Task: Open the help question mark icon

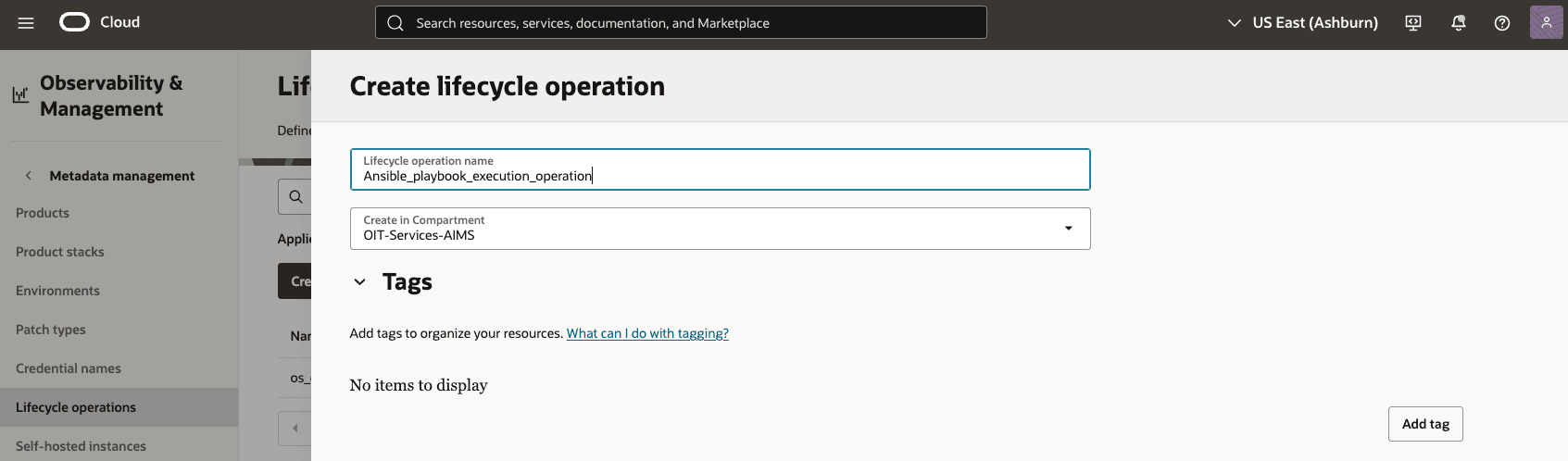Action: (x=1502, y=23)
